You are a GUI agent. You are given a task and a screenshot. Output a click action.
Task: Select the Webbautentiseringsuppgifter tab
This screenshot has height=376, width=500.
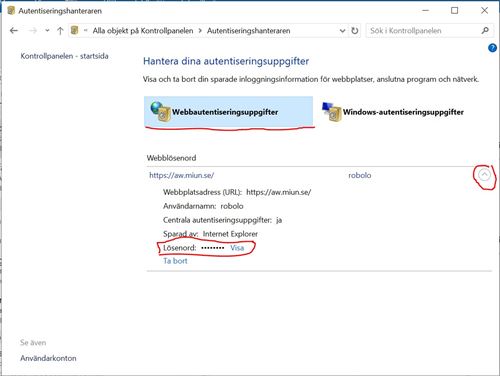pyautogui.click(x=229, y=112)
